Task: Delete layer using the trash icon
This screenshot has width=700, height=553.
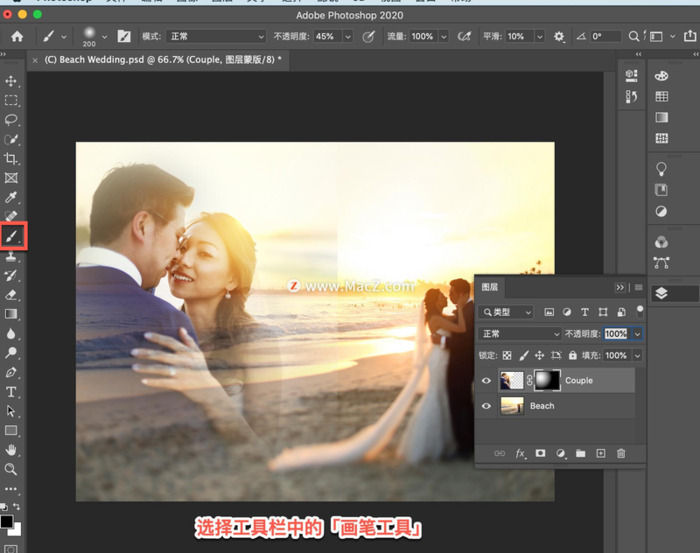Action: click(x=621, y=453)
